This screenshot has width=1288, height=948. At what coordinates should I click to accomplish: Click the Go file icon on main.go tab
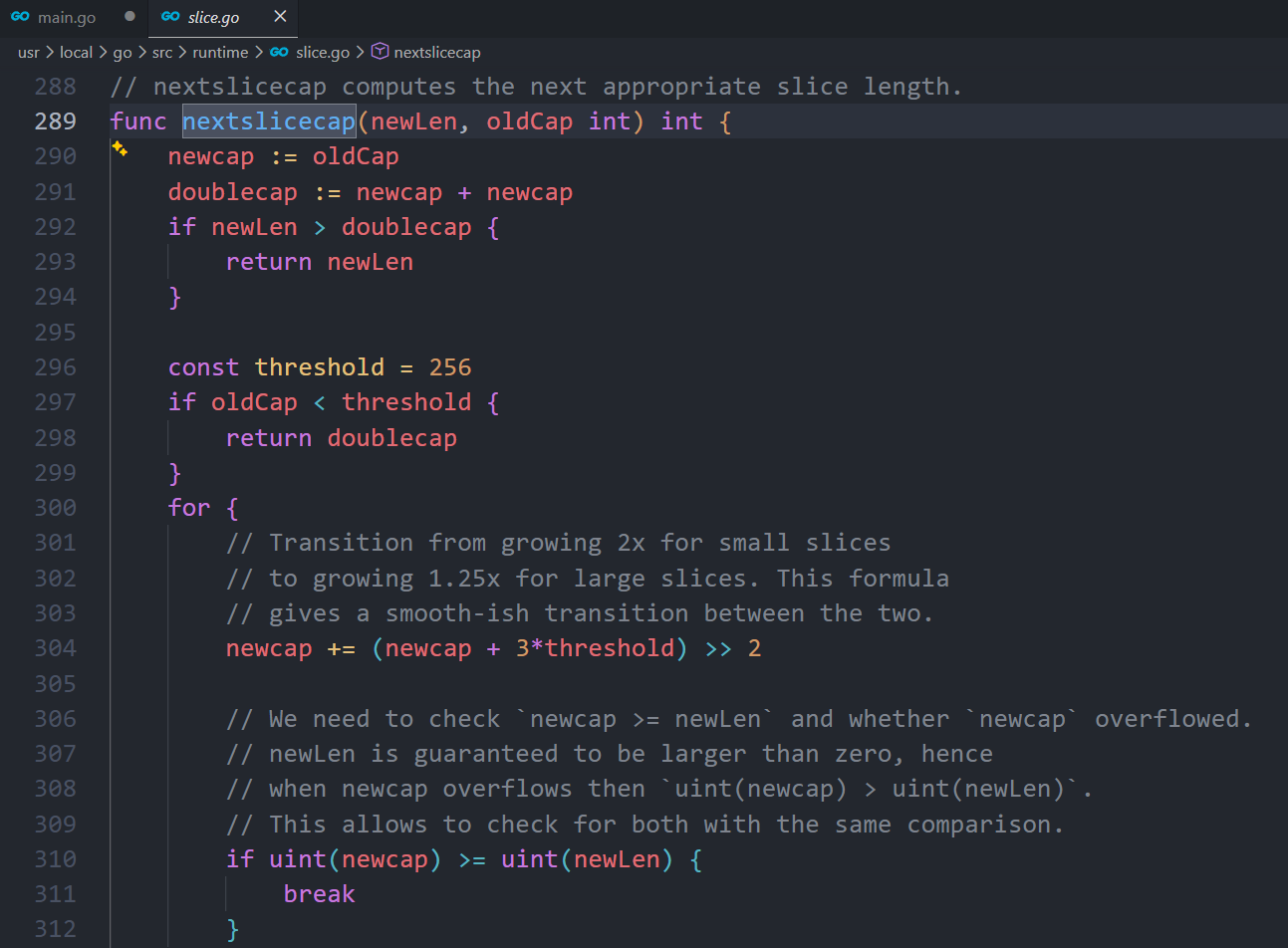pyautogui.click(x=20, y=17)
